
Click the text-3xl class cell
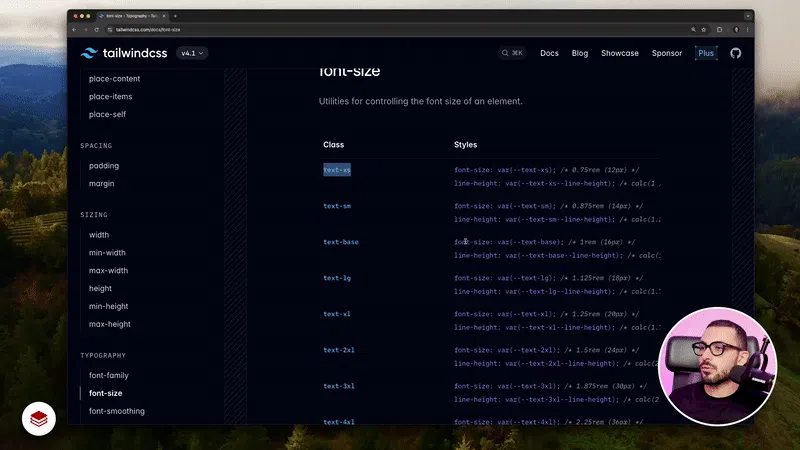point(339,386)
